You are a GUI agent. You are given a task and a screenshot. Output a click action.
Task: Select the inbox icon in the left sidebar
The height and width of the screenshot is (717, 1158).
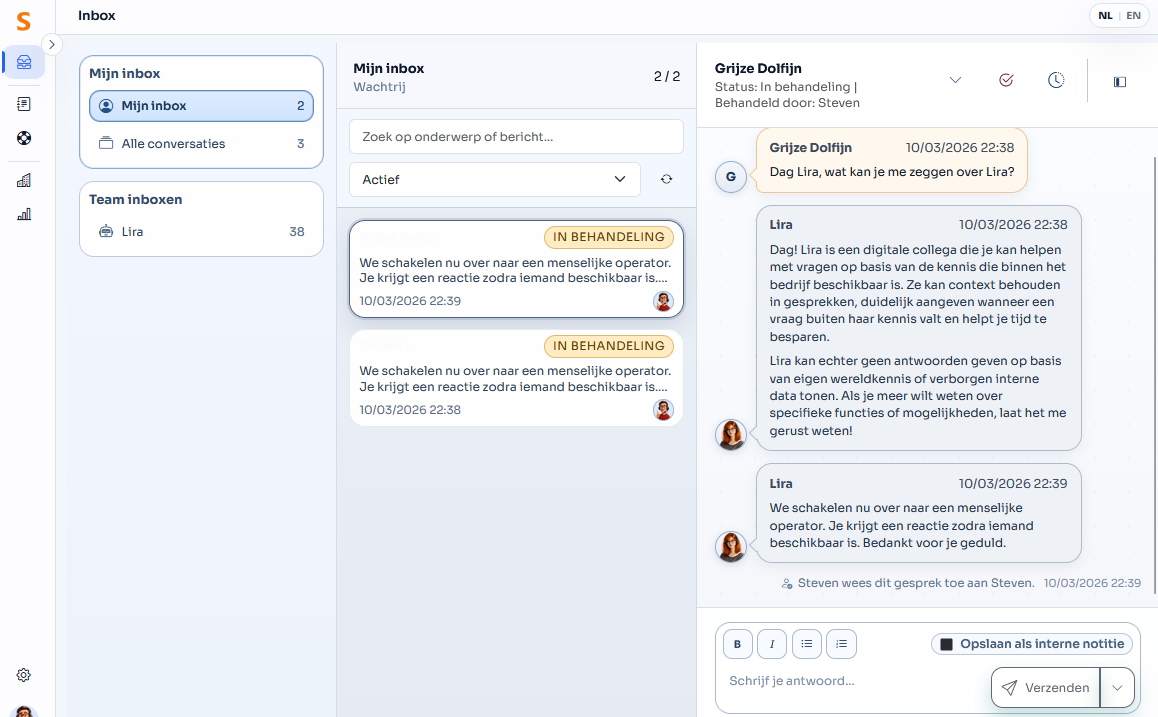(x=23, y=62)
